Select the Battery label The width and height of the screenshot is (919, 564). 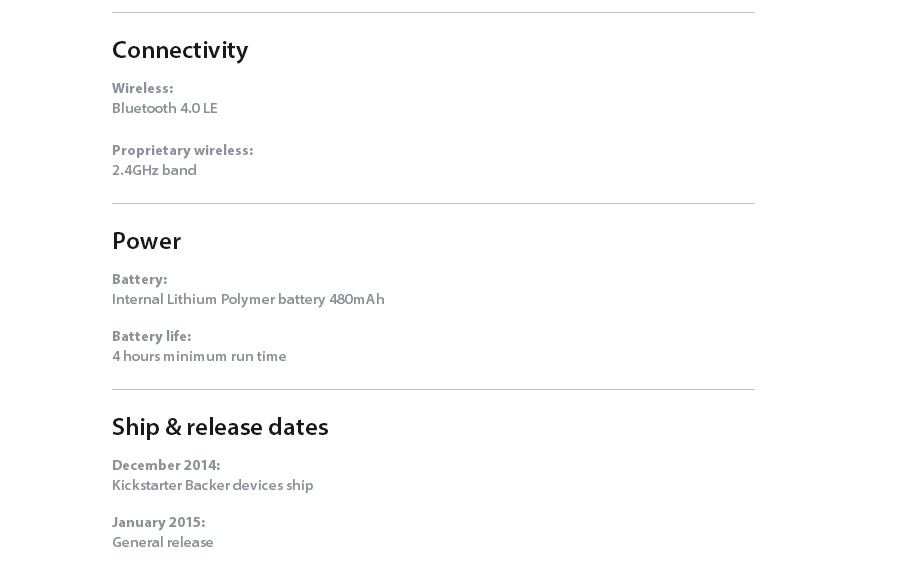tap(139, 280)
